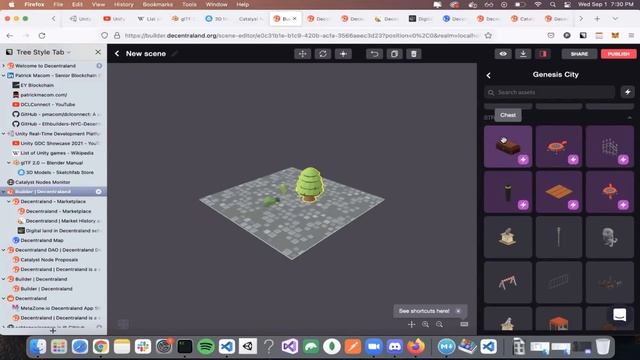The height and width of the screenshot is (360, 640).
Task: Select the small wooden stand asset thumbnail
Action: (x=508, y=237)
